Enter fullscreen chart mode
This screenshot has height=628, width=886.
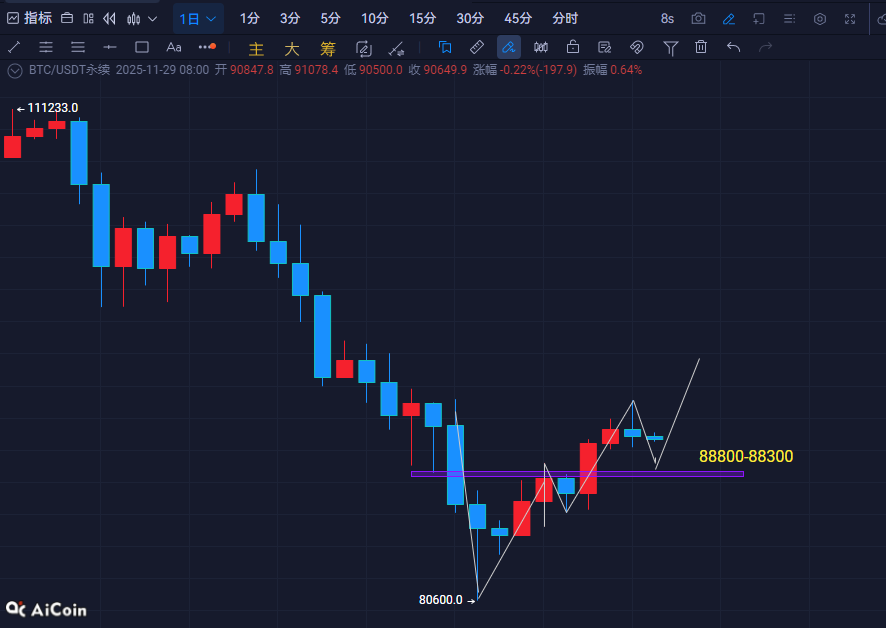(x=850, y=18)
